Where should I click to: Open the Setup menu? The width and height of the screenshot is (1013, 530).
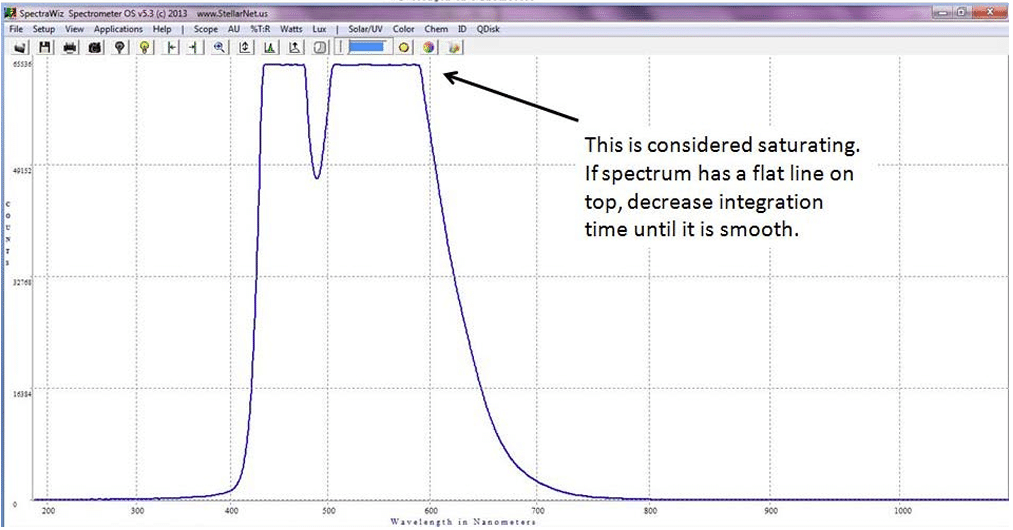pos(44,30)
